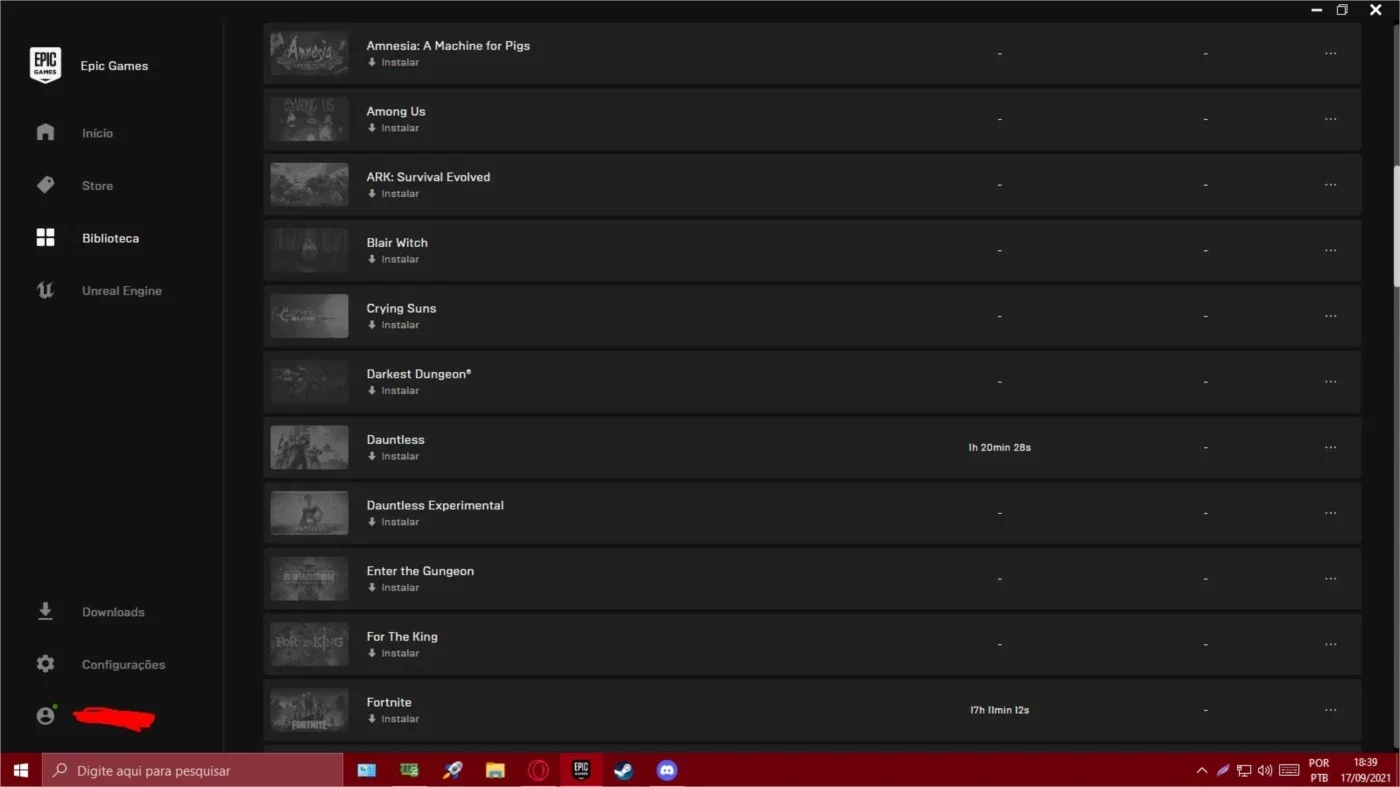Click the Configurações gear icon
Screen dimensions: 1400x787
tap(45, 664)
